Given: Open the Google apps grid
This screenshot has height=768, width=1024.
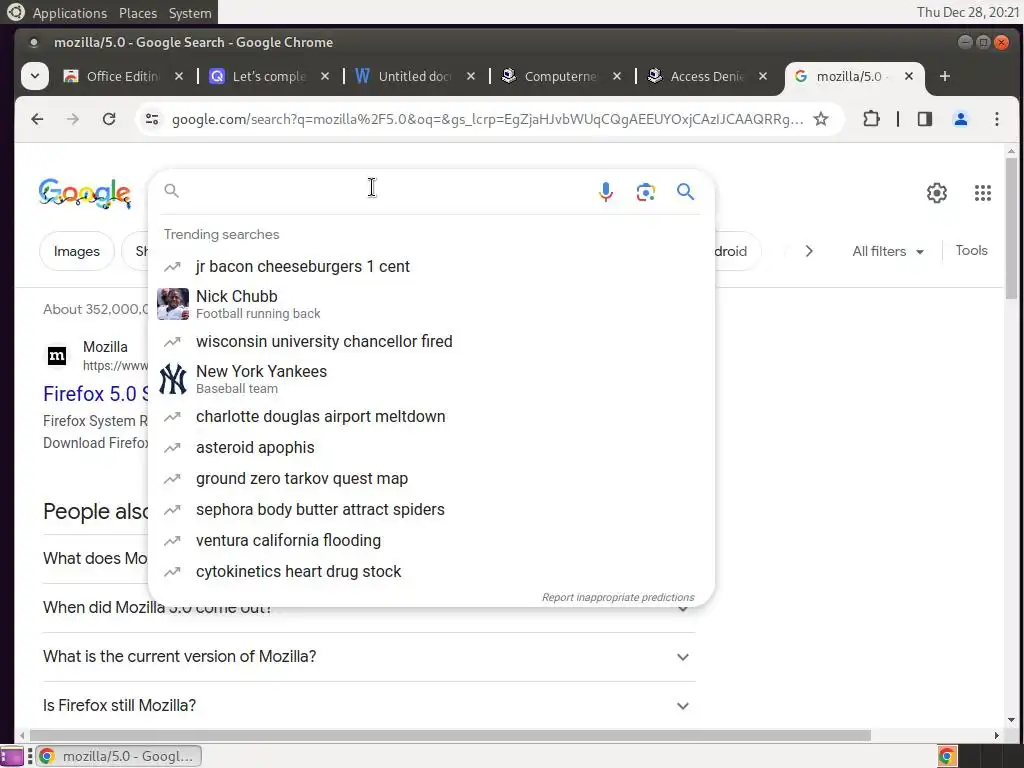Looking at the screenshot, I should [982, 193].
